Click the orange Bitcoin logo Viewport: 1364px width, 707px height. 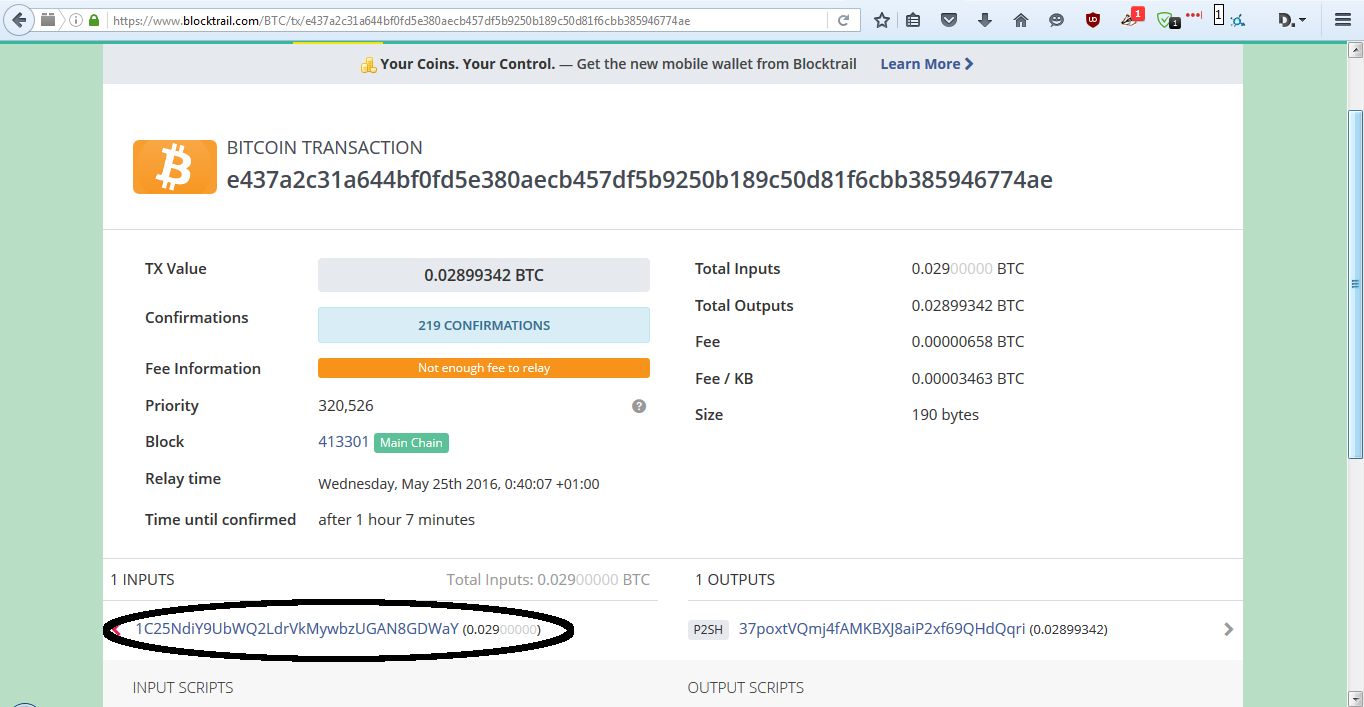click(175, 166)
